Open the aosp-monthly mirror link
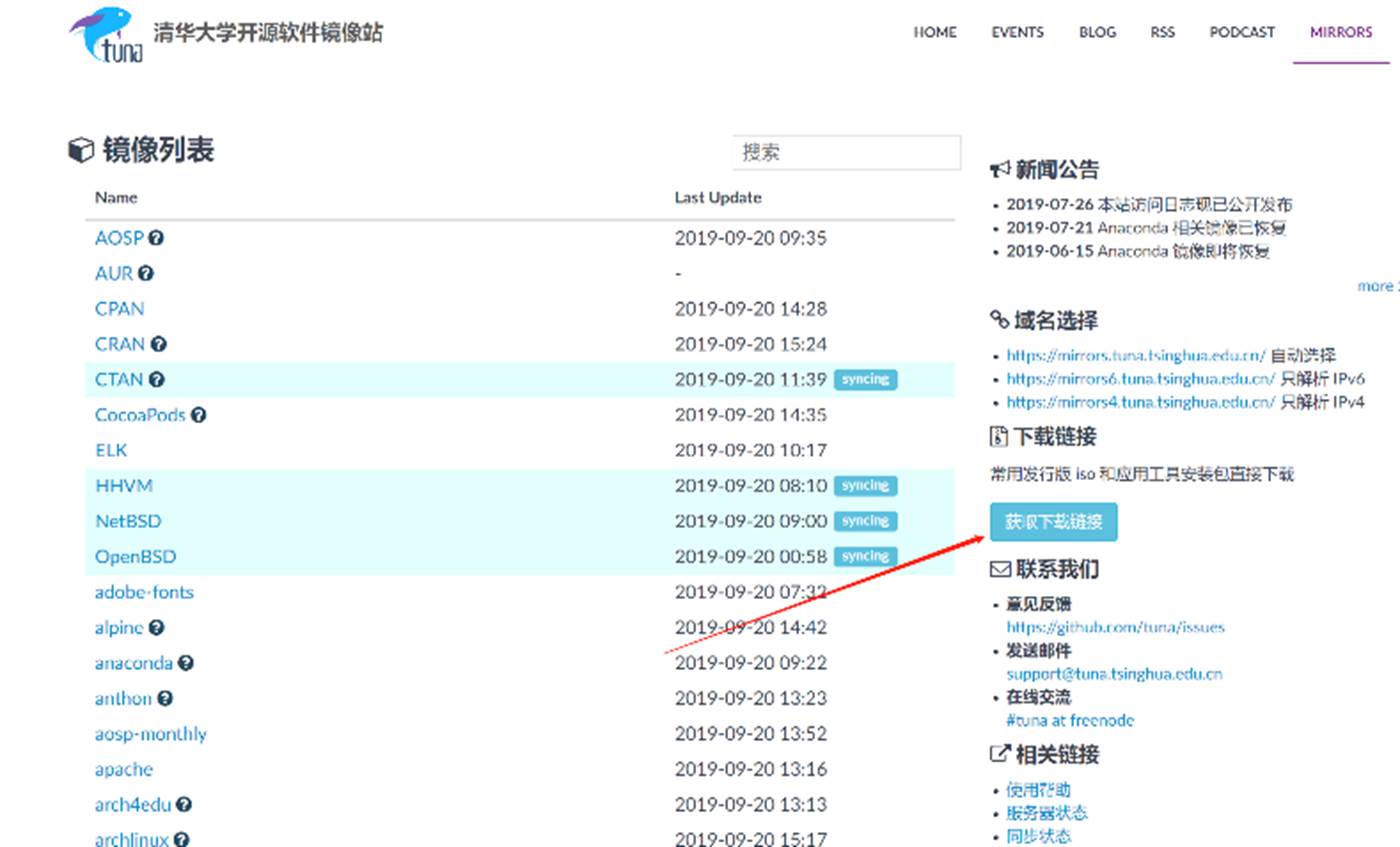 click(151, 734)
